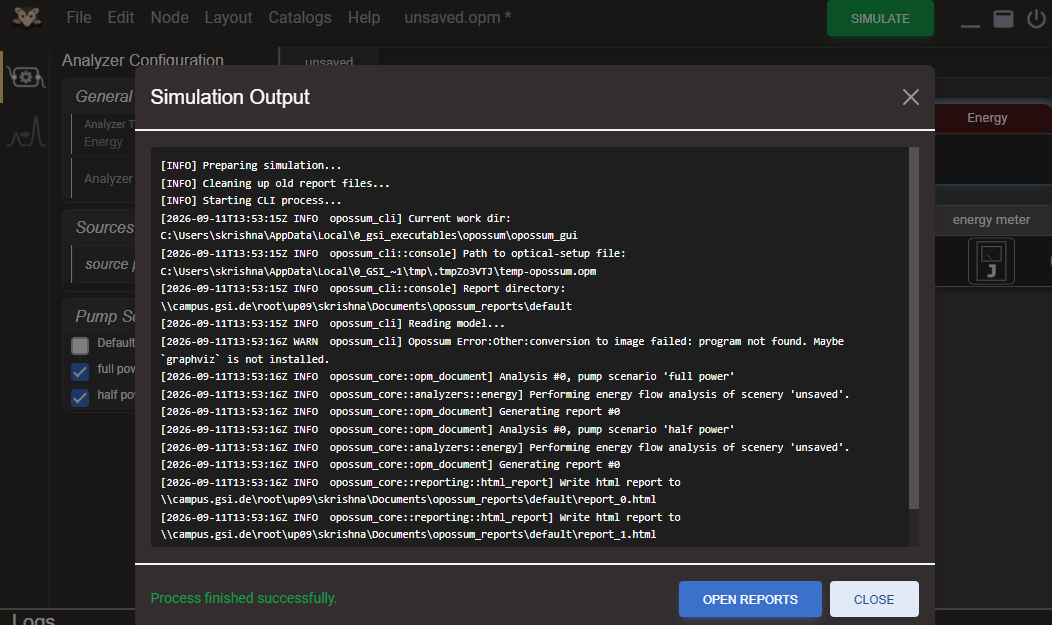Image resolution: width=1052 pixels, height=625 pixels.
Task: Click the 'Simulation Output' dialog title
Action: [230, 97]
